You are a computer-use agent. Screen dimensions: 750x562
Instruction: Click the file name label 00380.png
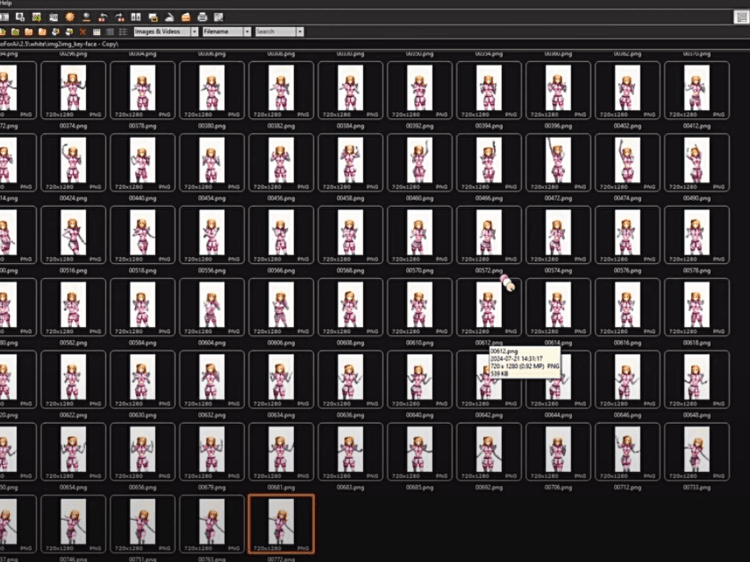pos(212,126)
